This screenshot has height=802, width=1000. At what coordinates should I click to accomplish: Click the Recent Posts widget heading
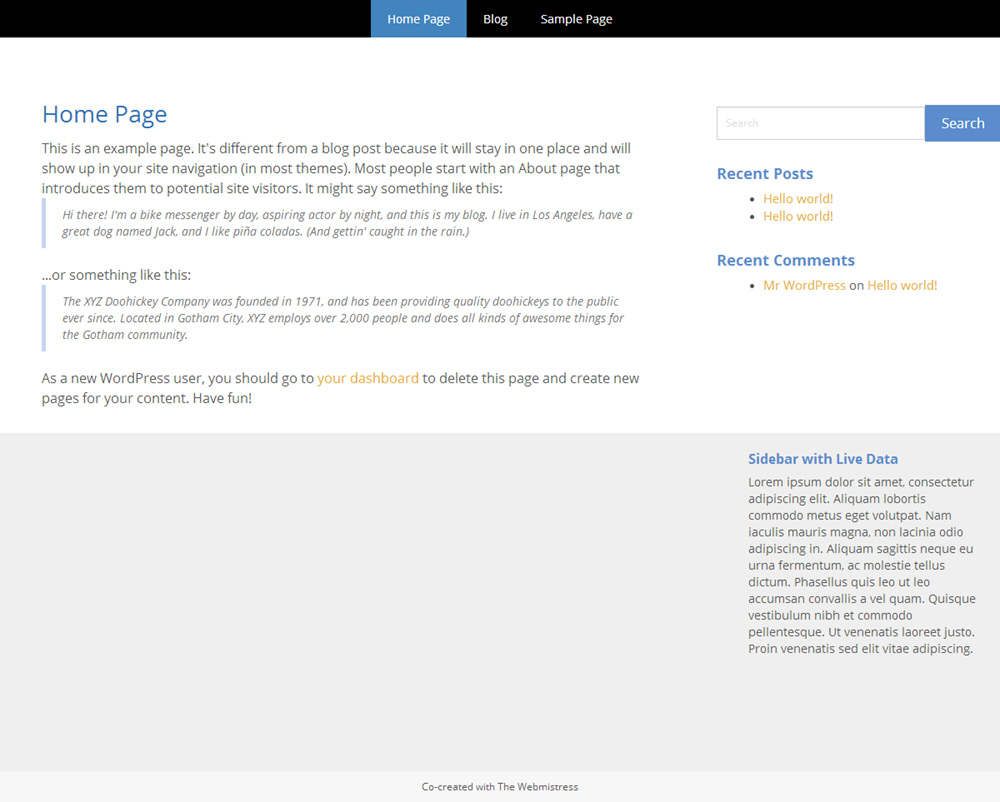point(764,174)
